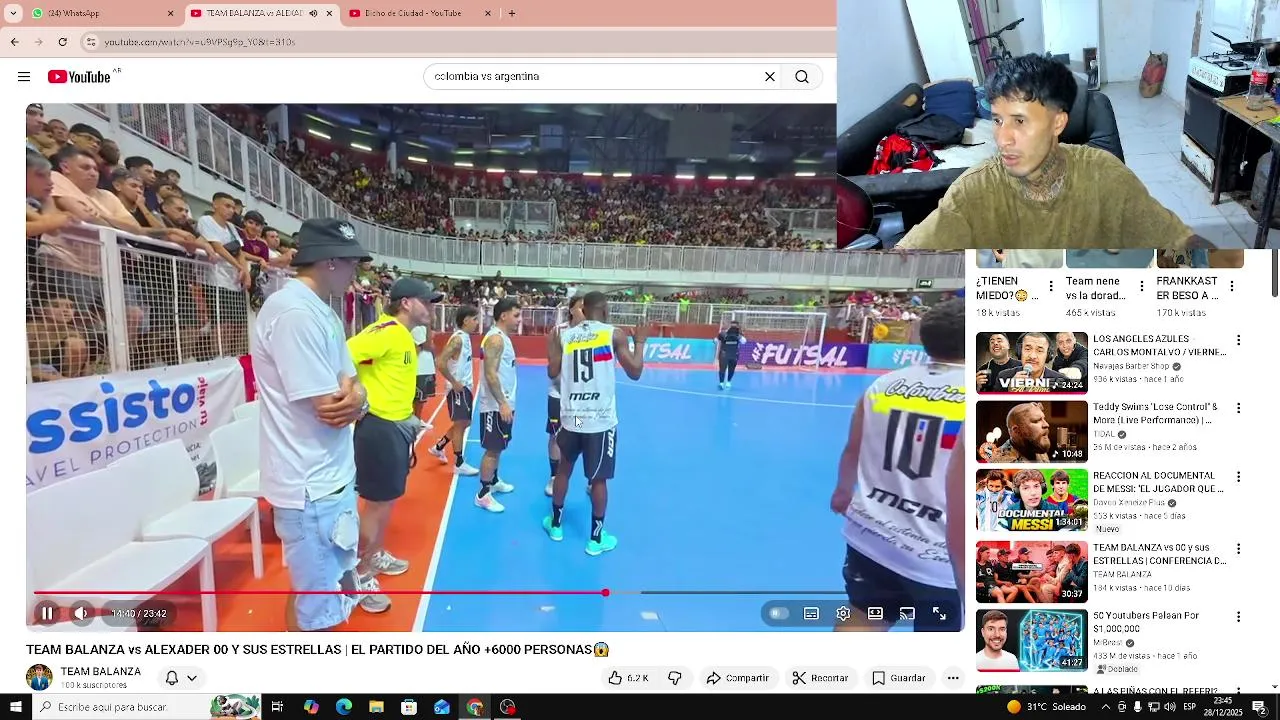The width and height of the screenshot is (1280, 720).
Task: Click the address bar showing the youtube.com URL
Action: pos(460,42)
